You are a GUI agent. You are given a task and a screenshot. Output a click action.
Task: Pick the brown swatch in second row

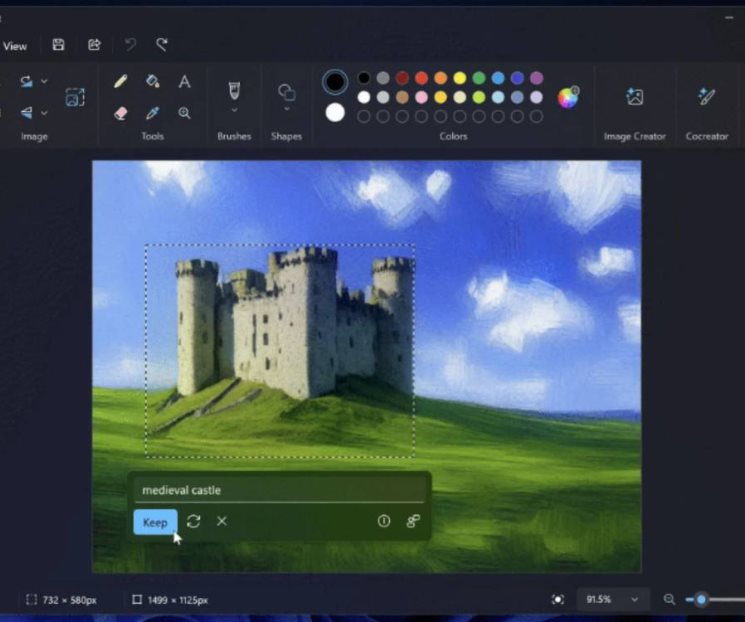[x=402, y=97]
